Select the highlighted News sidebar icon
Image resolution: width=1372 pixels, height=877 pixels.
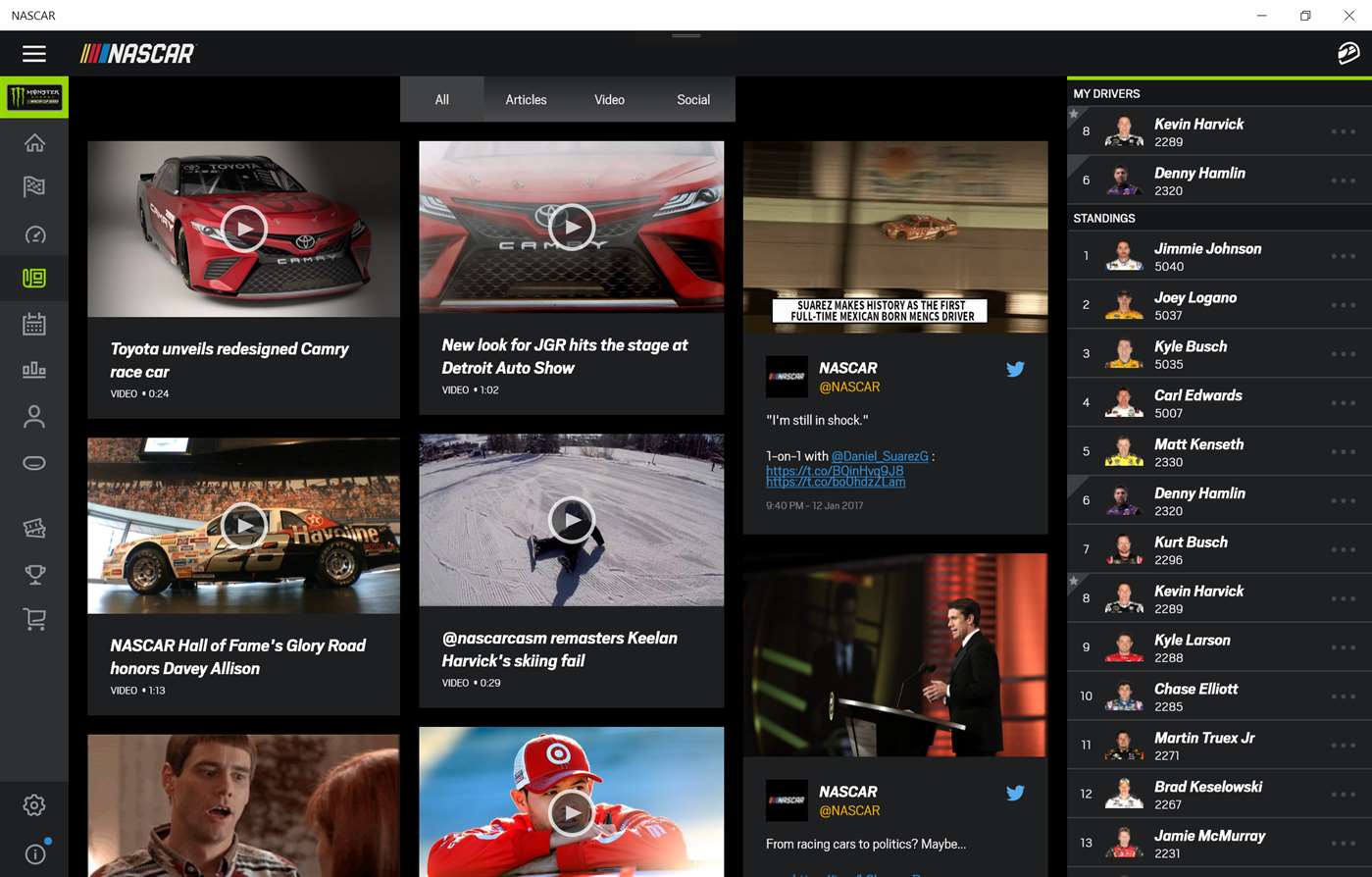pos(34,279)
